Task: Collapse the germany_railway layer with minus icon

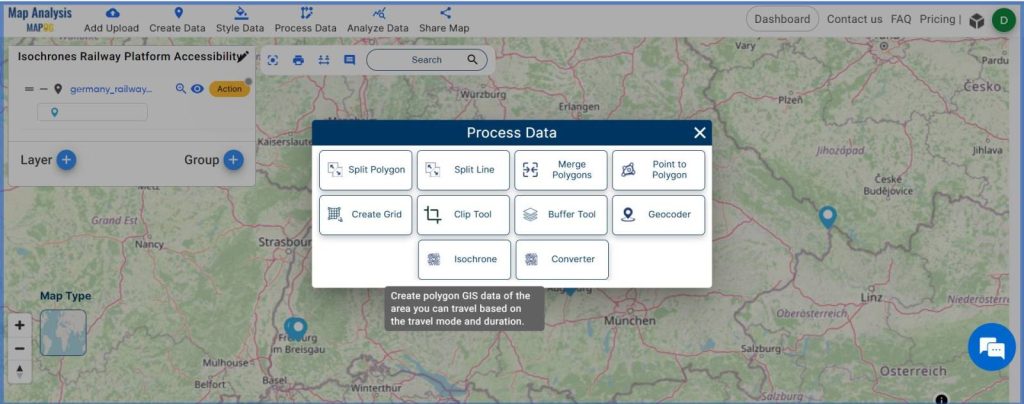Action: [x=43, y=89]
